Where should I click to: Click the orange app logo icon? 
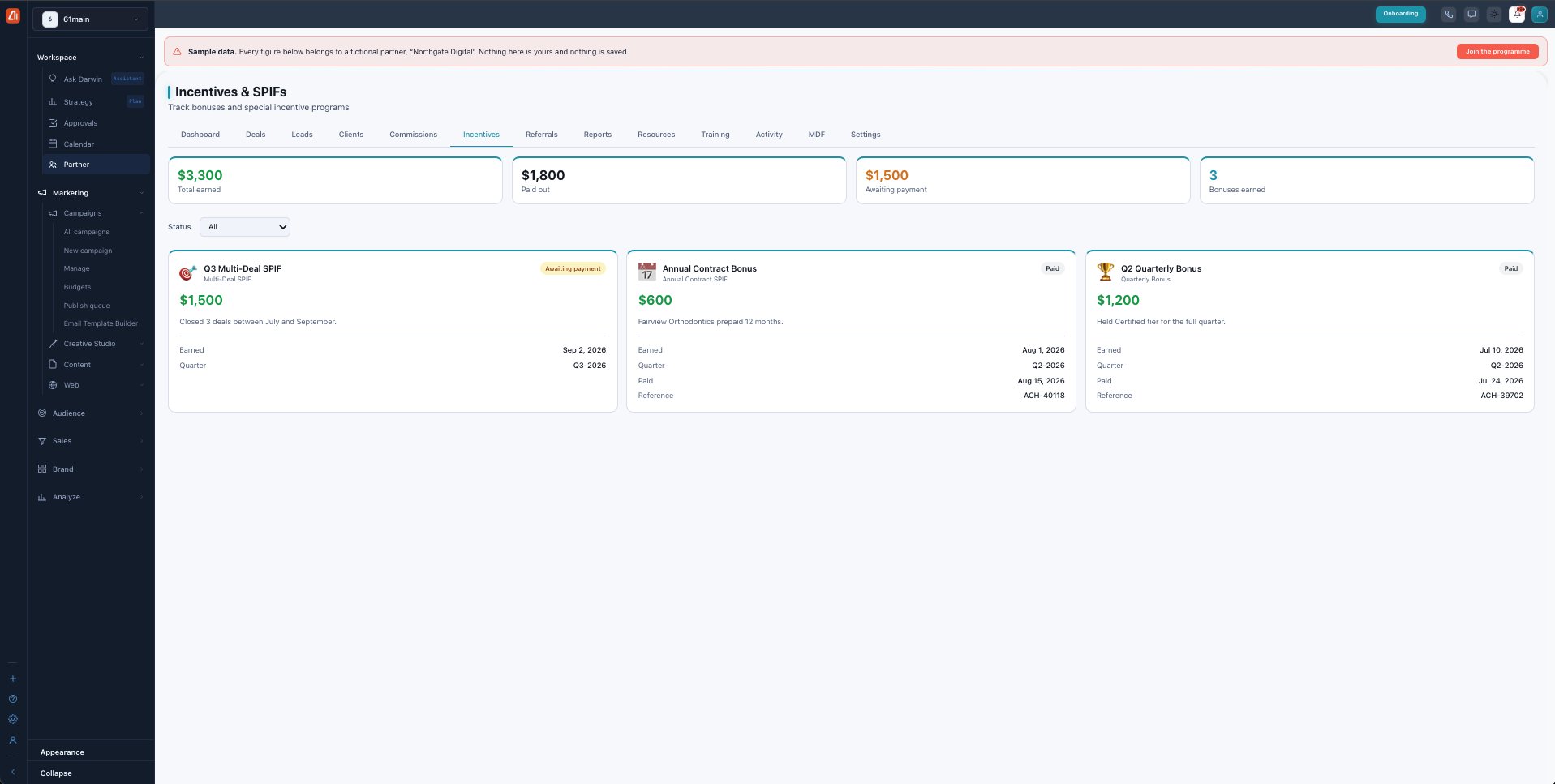(x=13, y=15)
